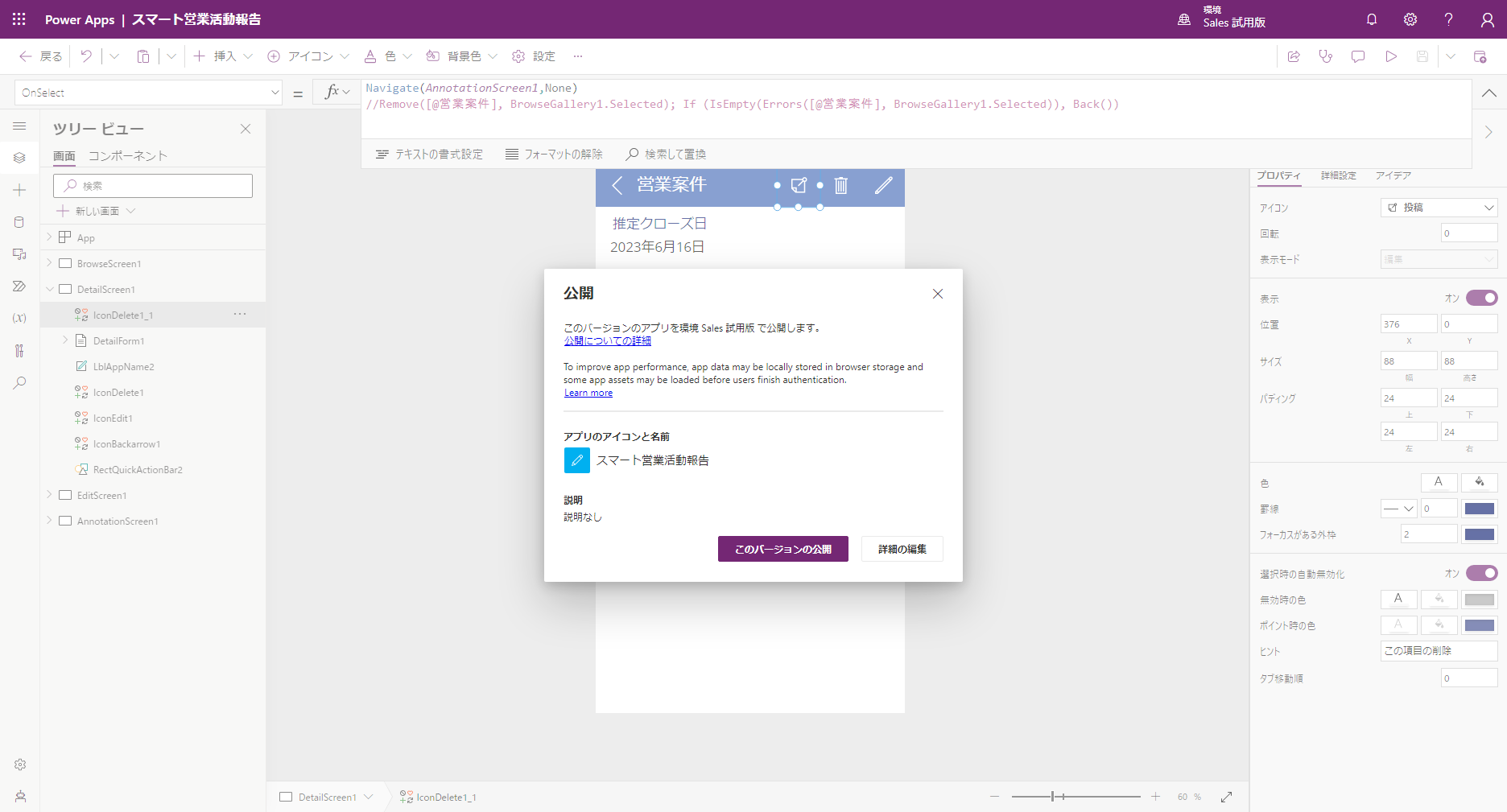Image resolution: width=1507 pixels, height=812 pixels.
Task: Switch to the 画面 tab
Action: 64,156
